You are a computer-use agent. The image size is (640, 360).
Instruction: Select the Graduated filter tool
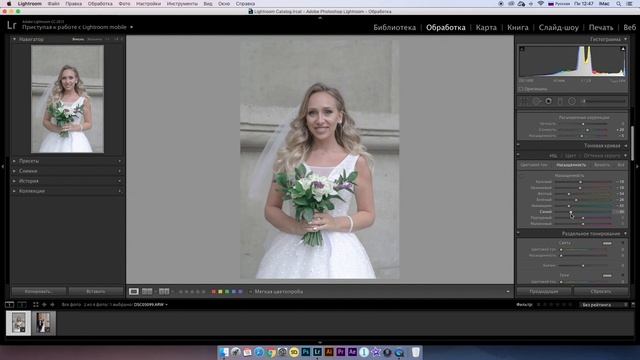pyautogui.click(x=560, y=101)
